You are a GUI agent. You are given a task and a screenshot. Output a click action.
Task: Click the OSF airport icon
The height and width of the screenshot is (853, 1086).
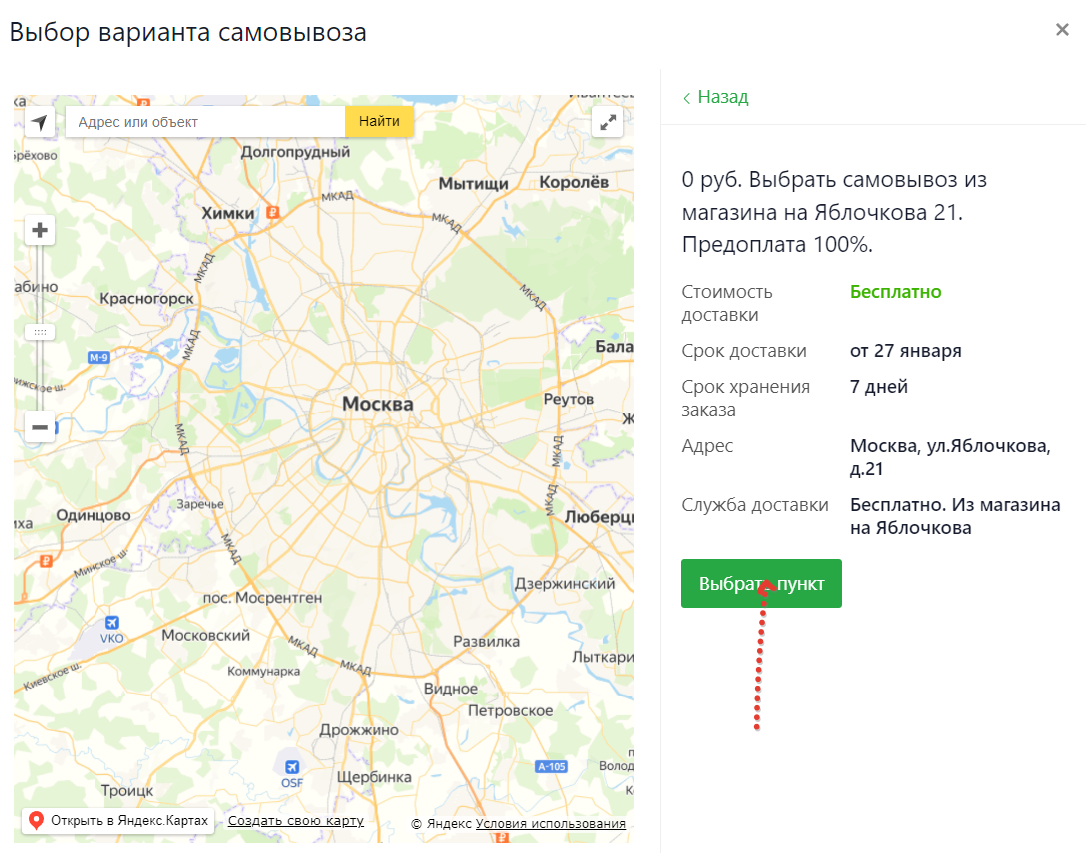[x=292, y=765]
